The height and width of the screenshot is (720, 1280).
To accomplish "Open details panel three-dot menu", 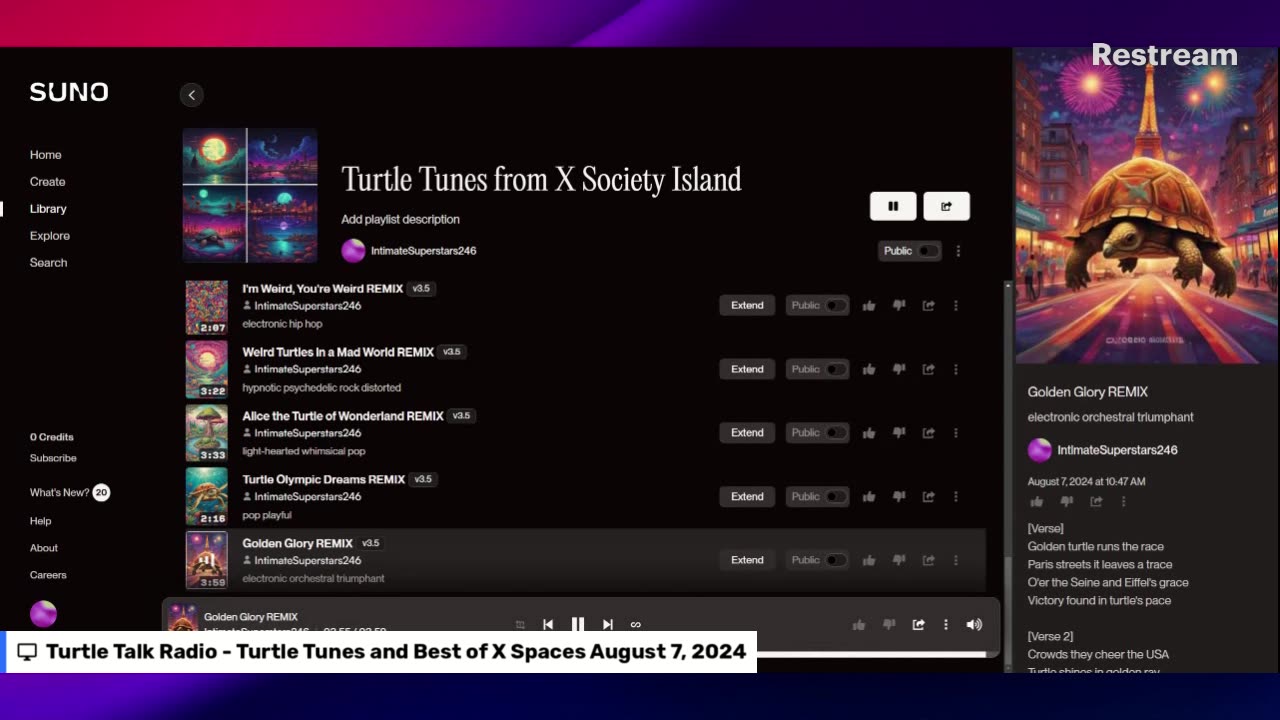I will pos(1124,501).
